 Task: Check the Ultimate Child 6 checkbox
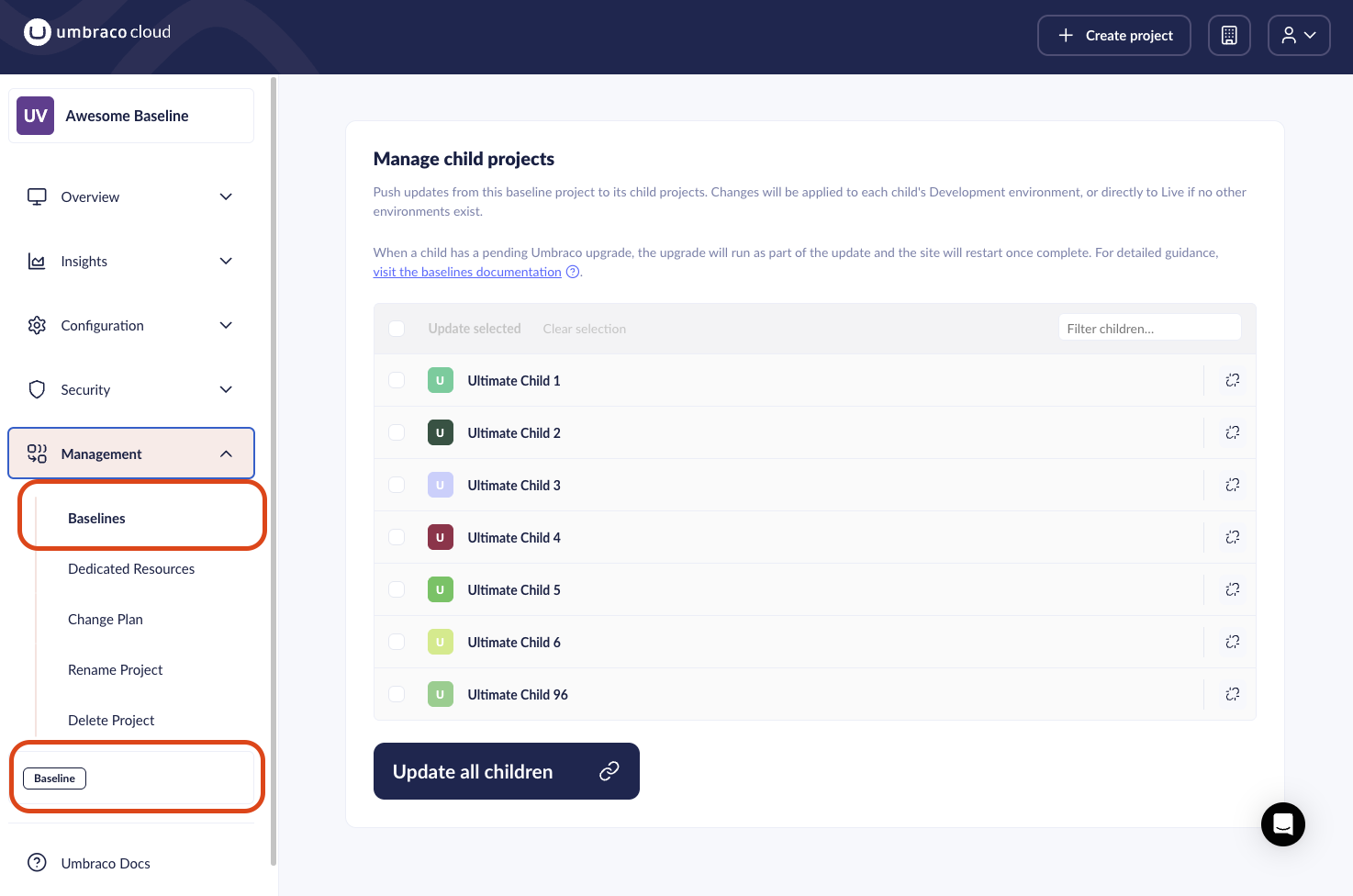click(397, 642)
